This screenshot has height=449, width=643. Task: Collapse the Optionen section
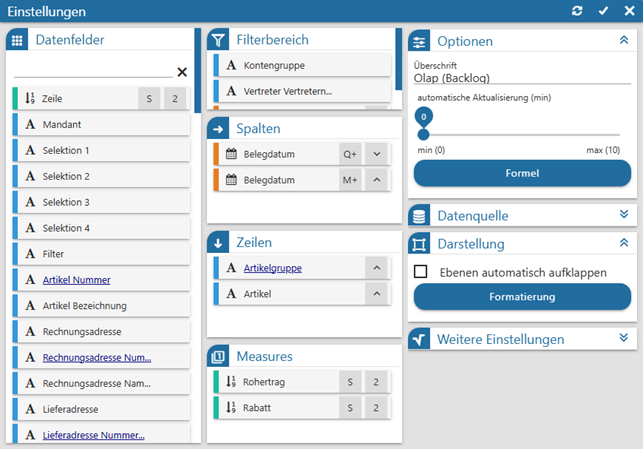[x=624, y=42]
